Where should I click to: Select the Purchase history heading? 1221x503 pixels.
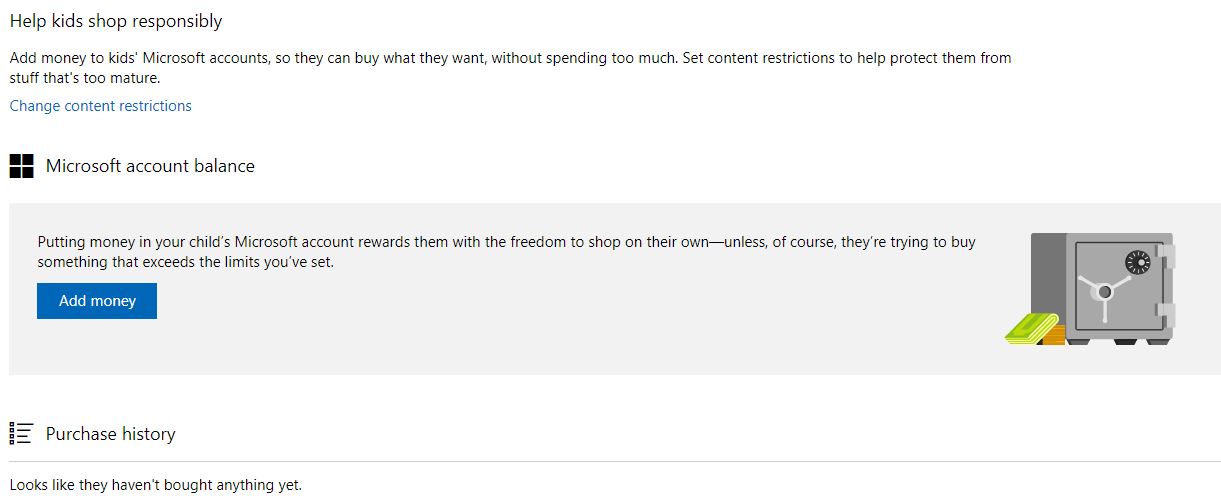coord(110,434)
